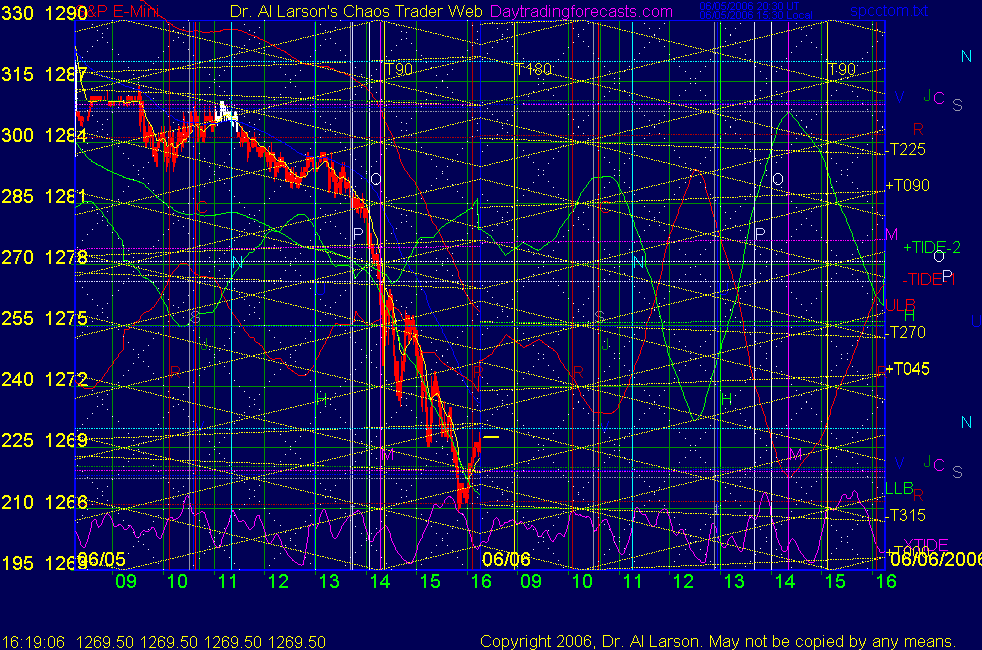The height and width of the screenshot is (650, 982).
Task: Select the green LLB band label
Action: point(899,488)
